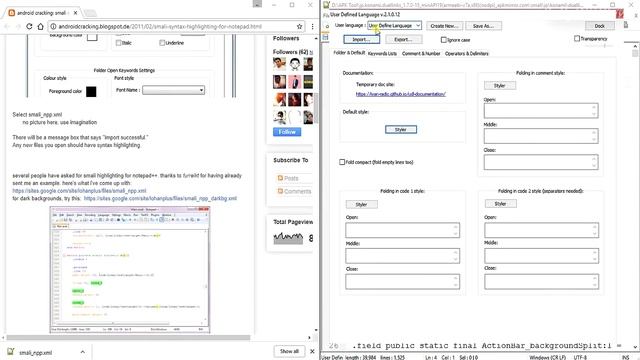Open options for small_npp.xml download
The width and height of the screenshot is (640, 360).
(82, 352)
